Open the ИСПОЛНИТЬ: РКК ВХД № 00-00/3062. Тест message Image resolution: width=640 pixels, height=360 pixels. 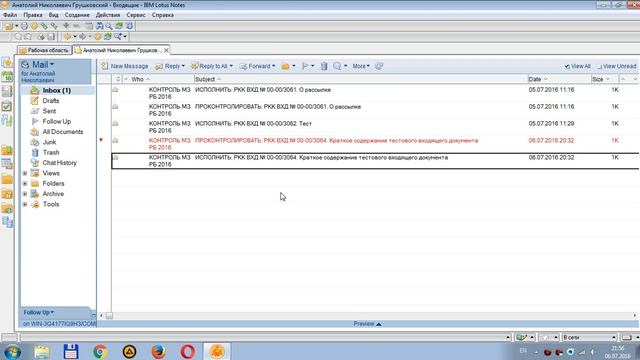pyautogui.click(x=375, y=127)
